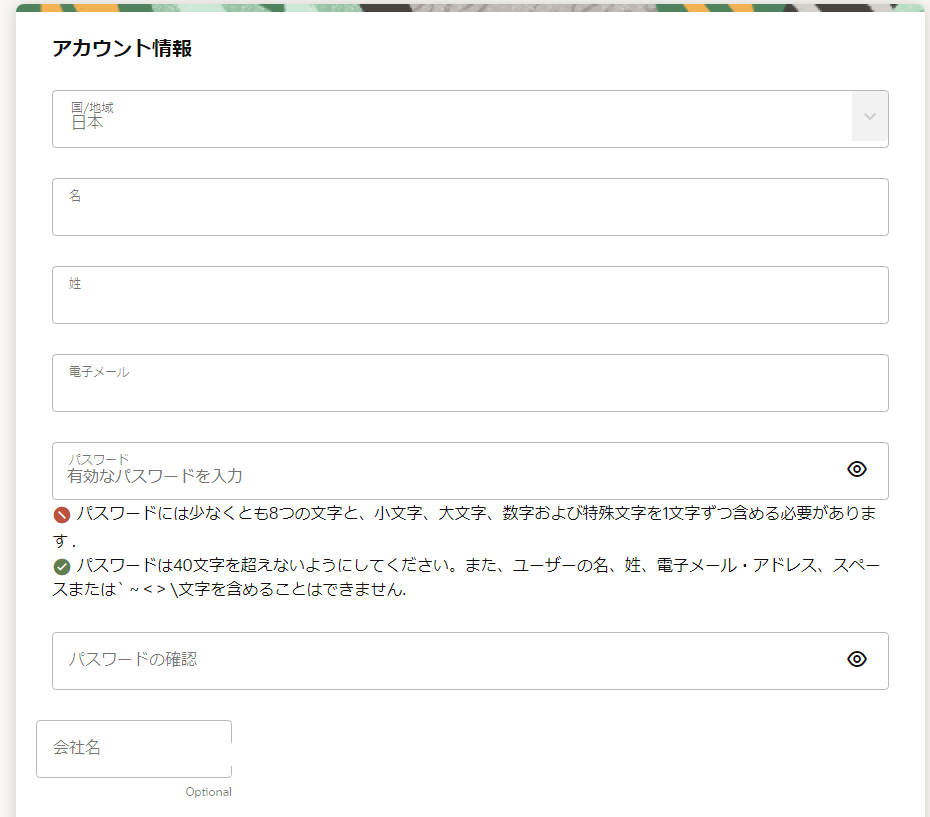Click the Optional label under 会社名
Image resolution: width=930 pixels, height=817 pixels.
(x=208, y=792)
